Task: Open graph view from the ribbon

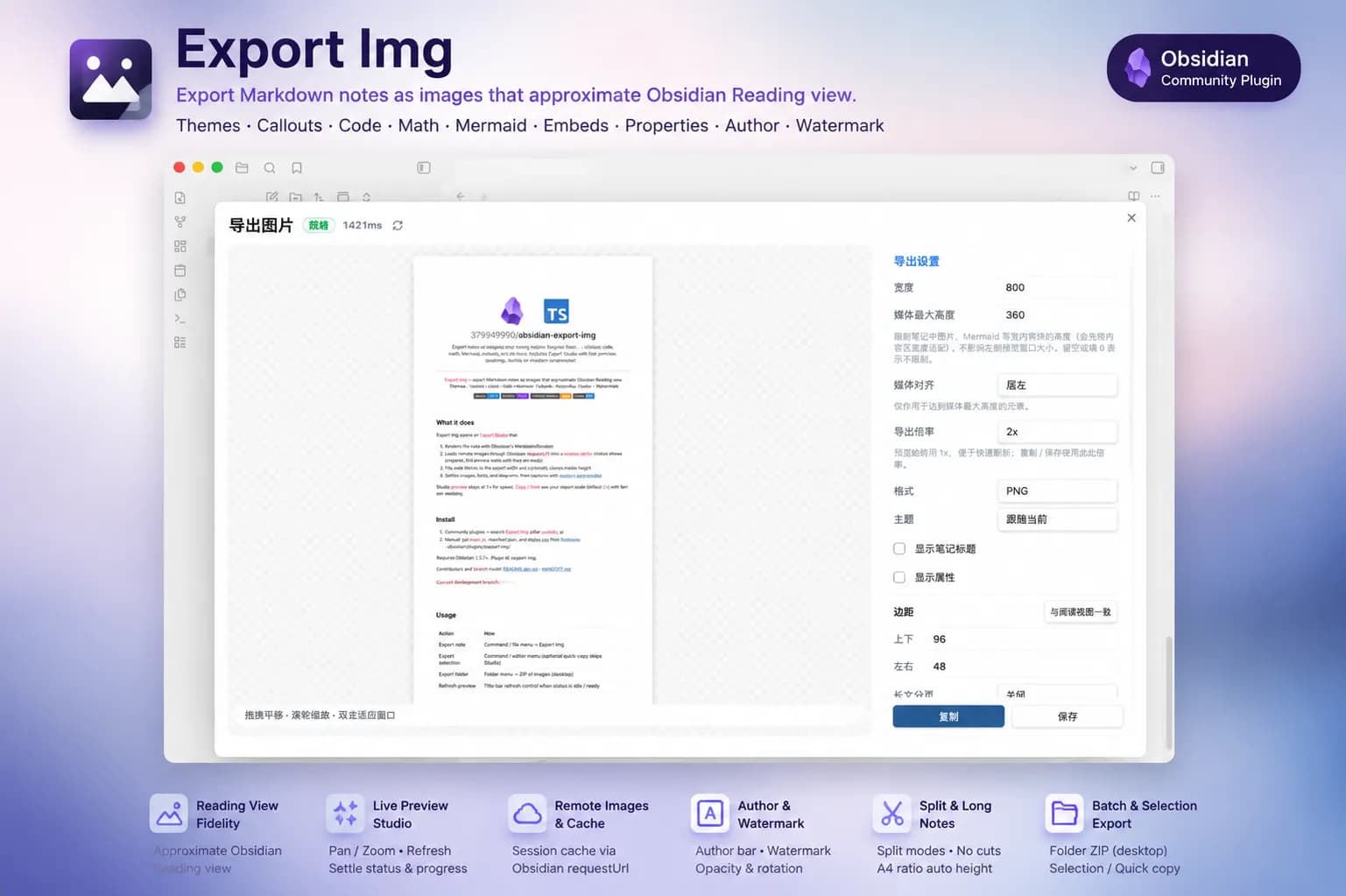Action: click(x=180, y=222)
